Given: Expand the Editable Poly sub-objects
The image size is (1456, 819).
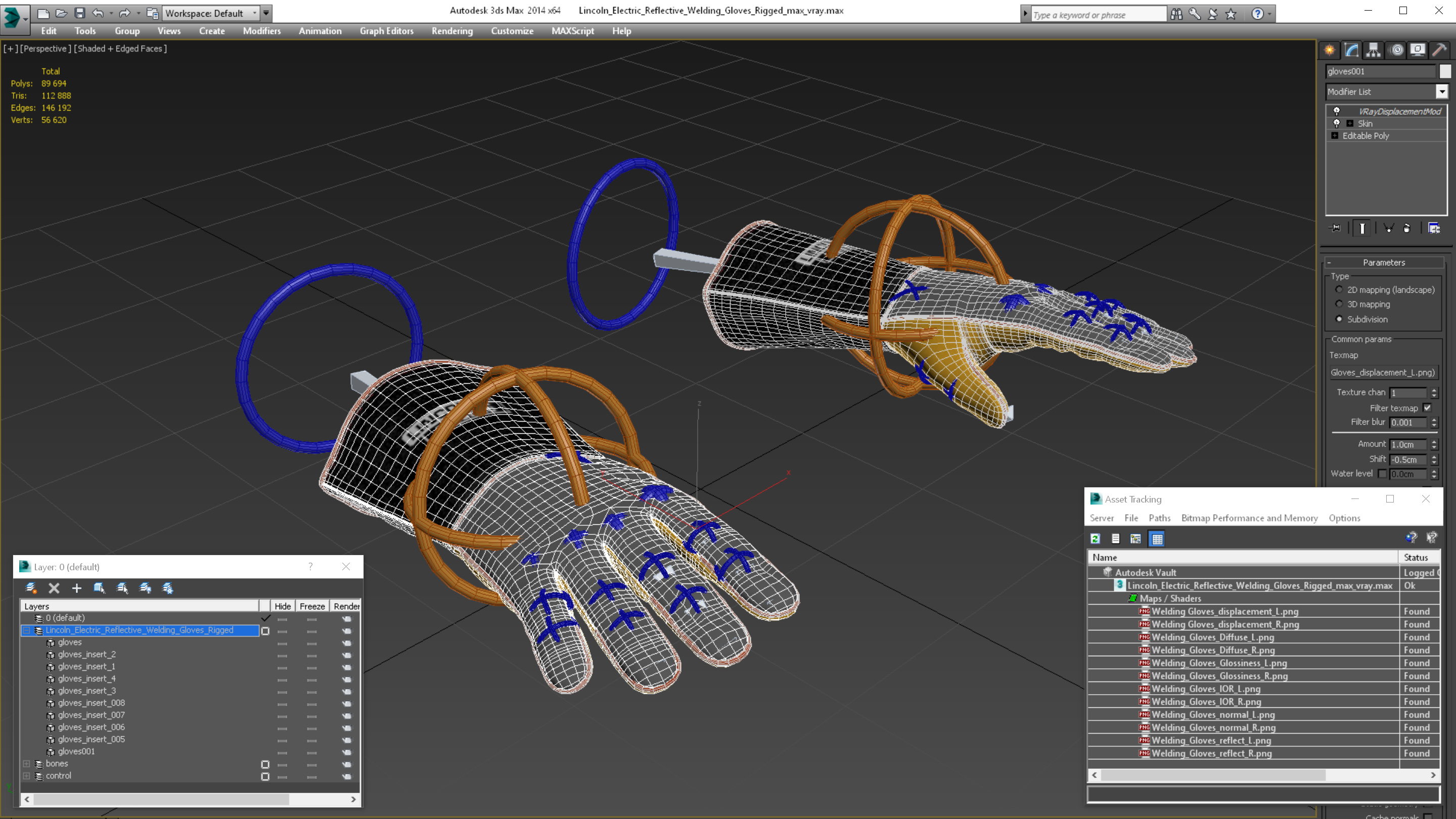Looking at the screenshot, I should pyautogui.click(x=1335, y=135).
